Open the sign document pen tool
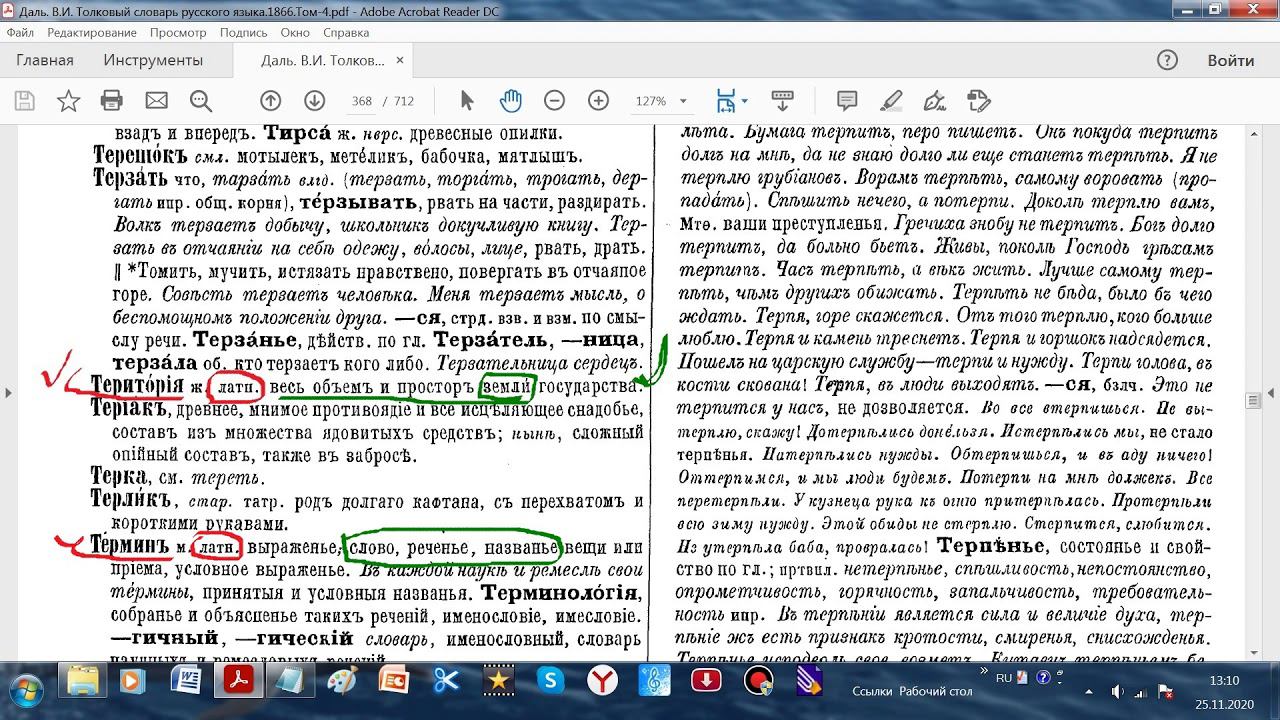 935,101
